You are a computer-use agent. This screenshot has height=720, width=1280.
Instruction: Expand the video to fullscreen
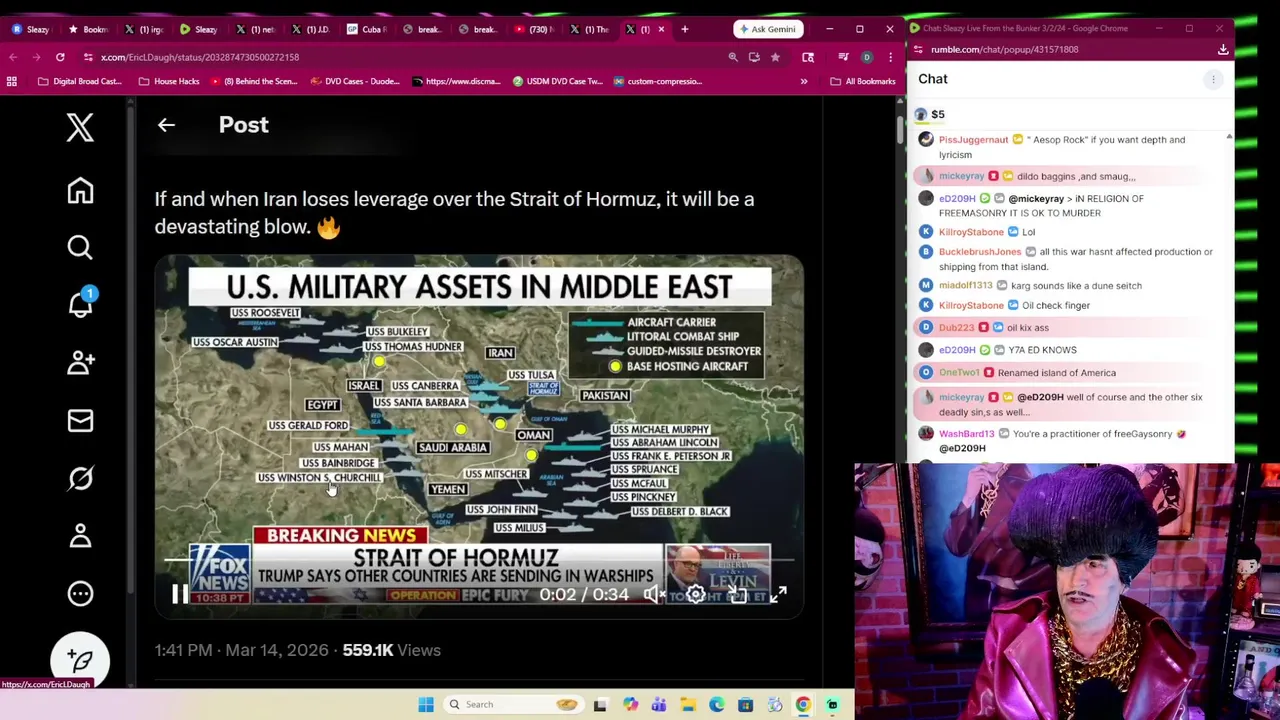[x=778, y=594]
